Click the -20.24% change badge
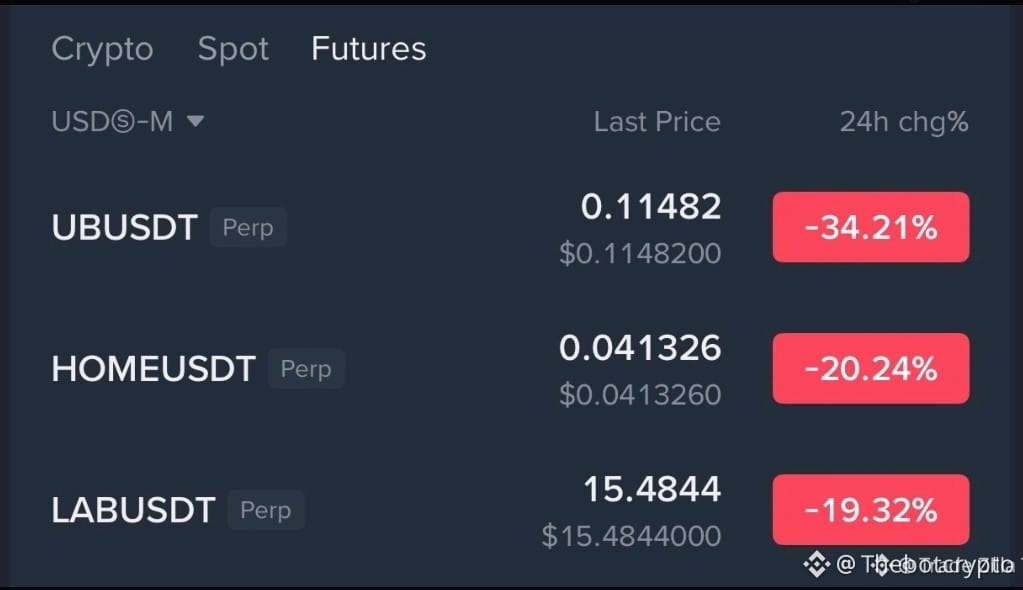The image size is (1023, 590). coord(871,368)
